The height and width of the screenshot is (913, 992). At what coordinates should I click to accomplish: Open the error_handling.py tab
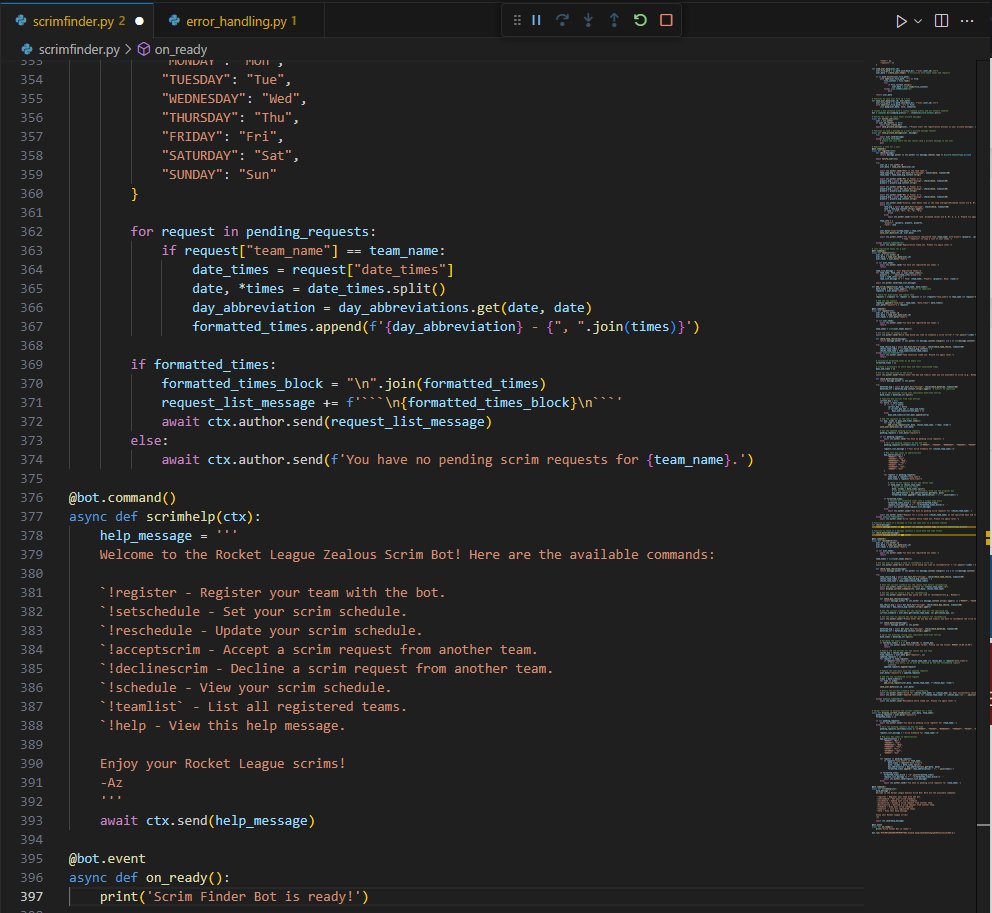tap(240, 21)
